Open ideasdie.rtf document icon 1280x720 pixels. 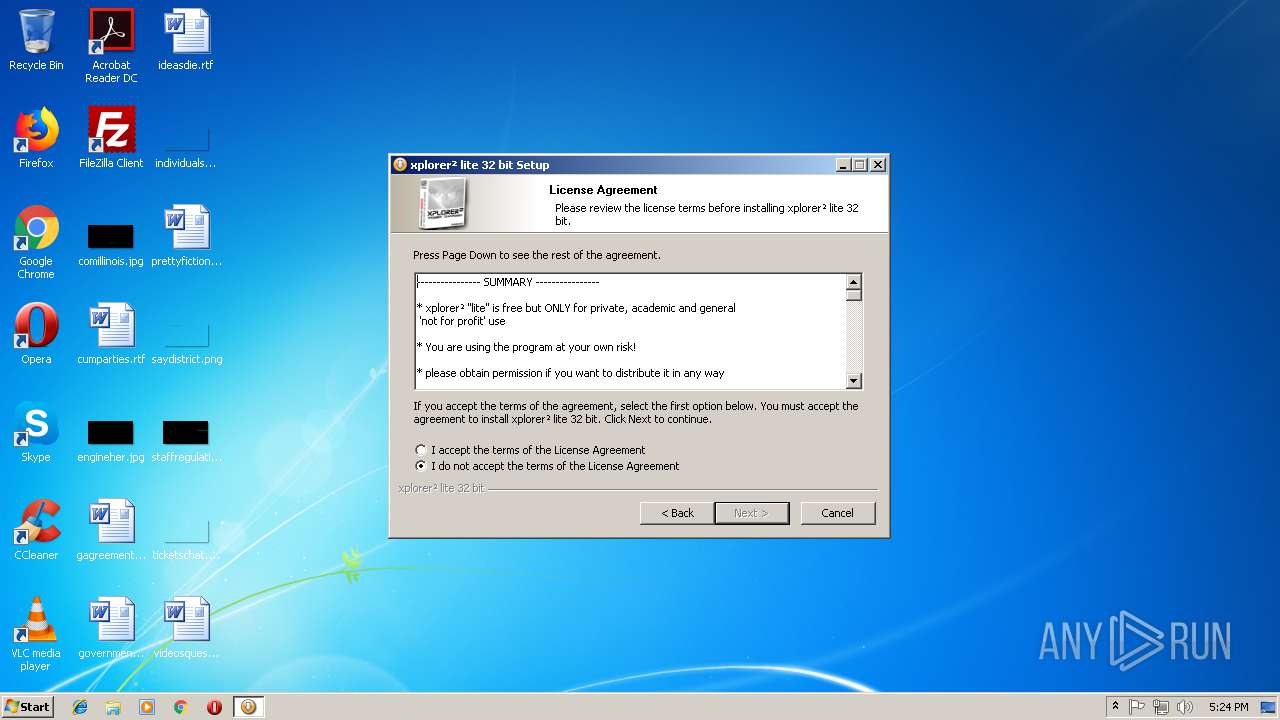(x=186, y=41)
